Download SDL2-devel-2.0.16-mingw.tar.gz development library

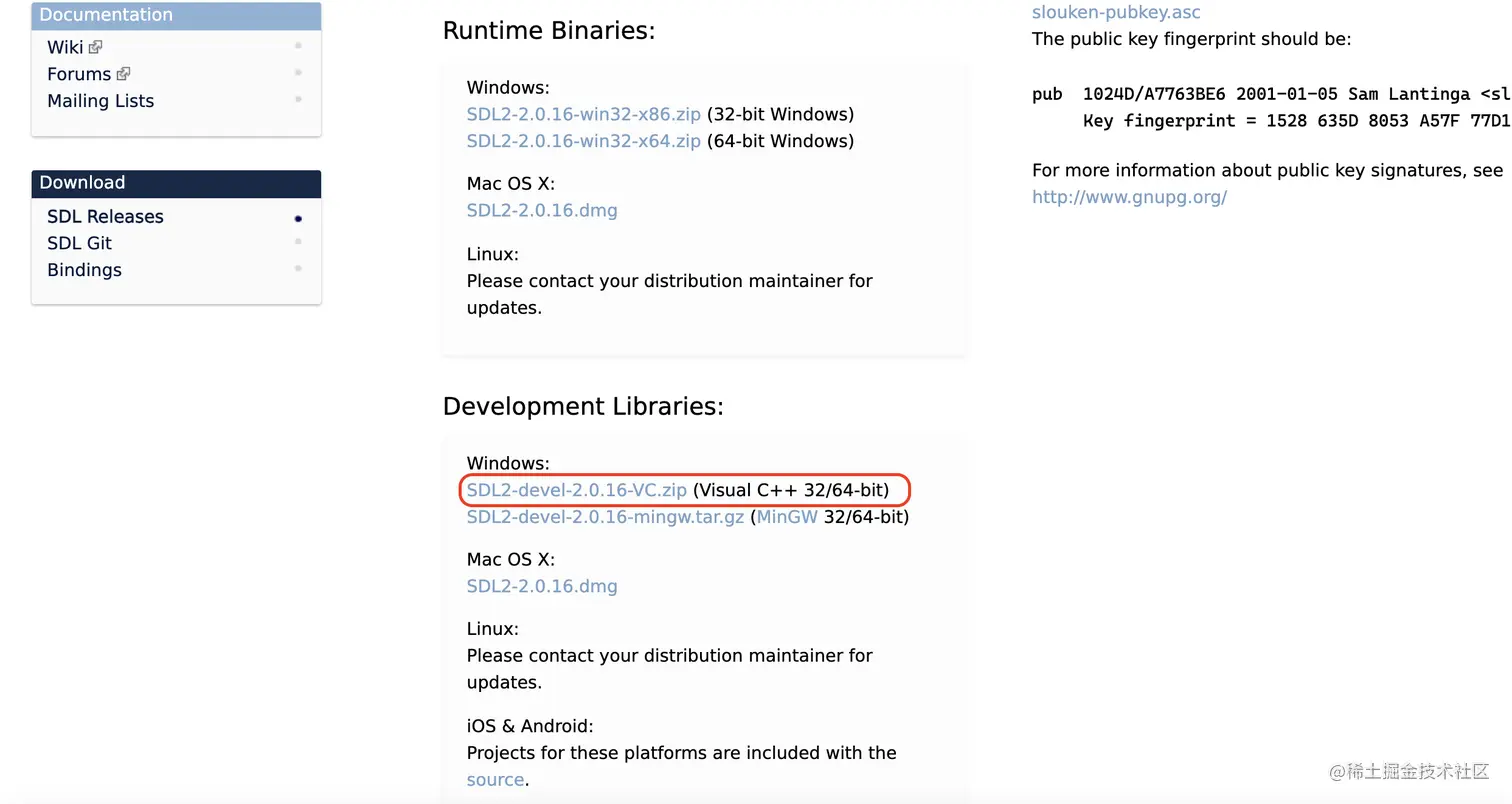pyautogui.click(x=605, y=517)
